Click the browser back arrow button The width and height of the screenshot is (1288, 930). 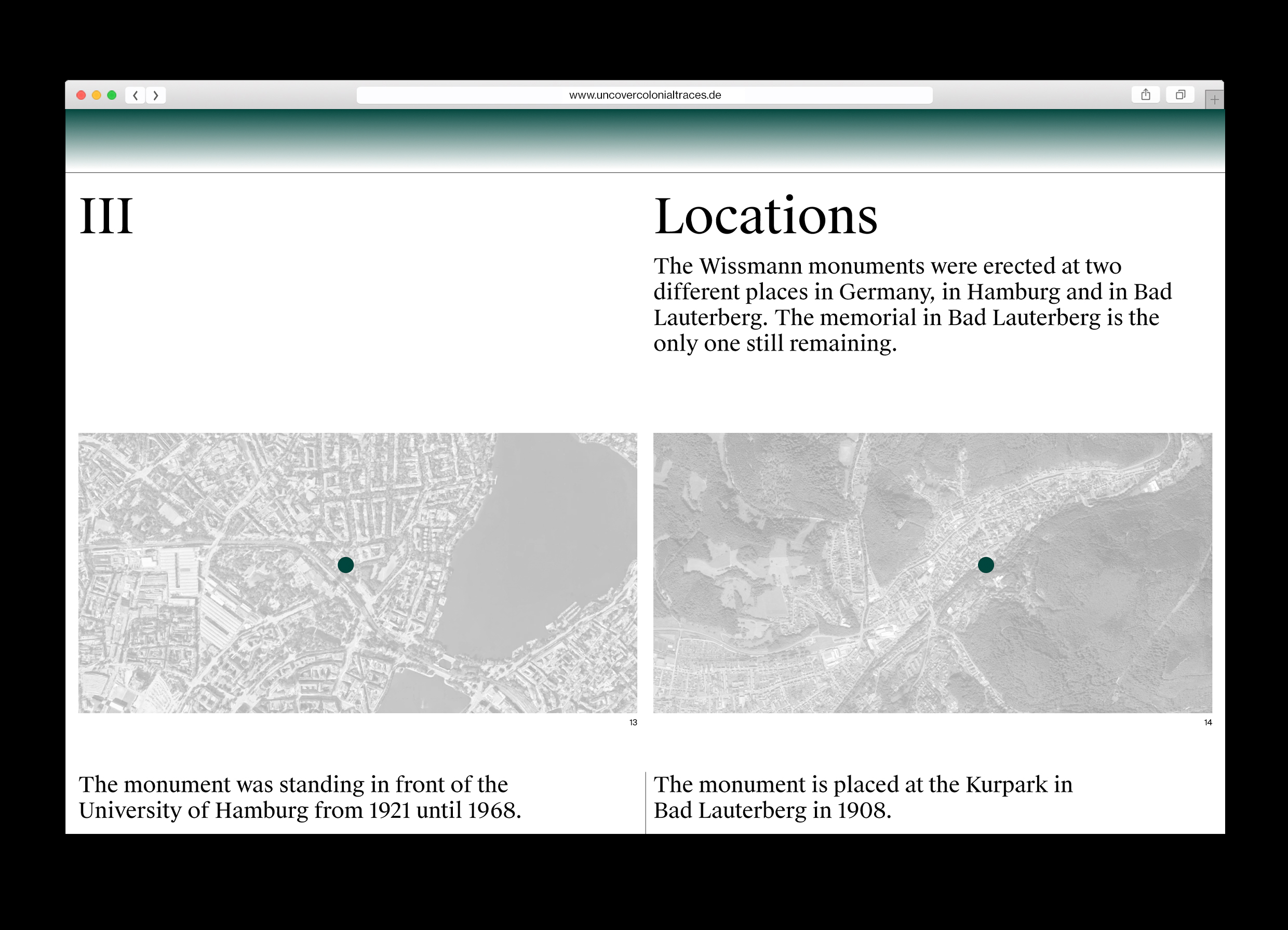coord(135,96)
